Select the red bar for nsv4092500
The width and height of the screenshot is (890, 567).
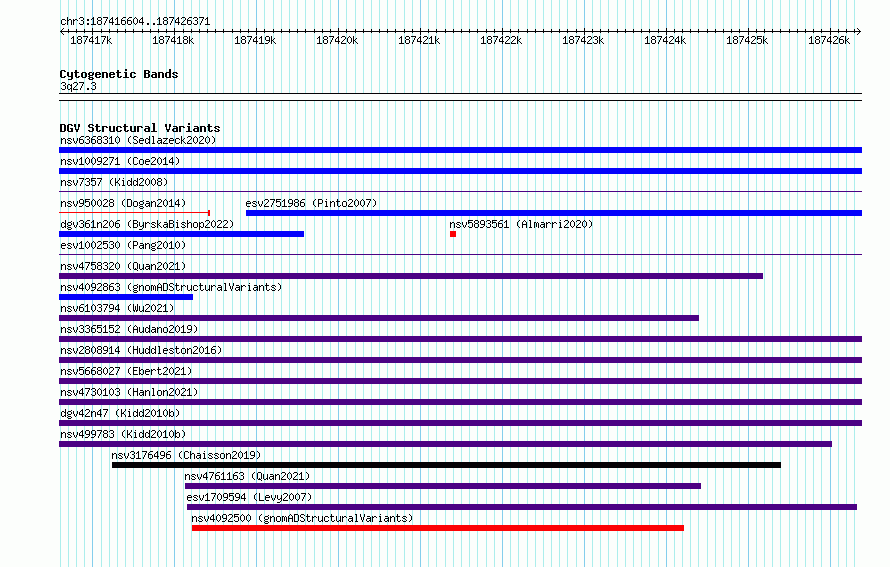(438, 528)
